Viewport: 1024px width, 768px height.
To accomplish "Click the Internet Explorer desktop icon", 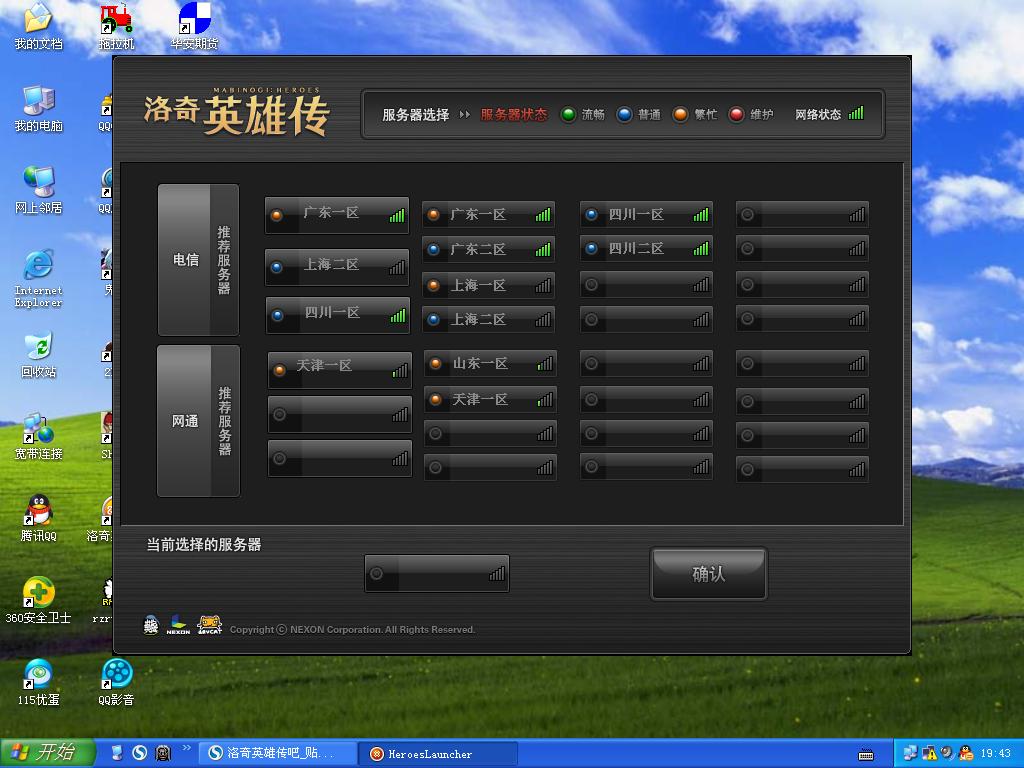I will tap(39, 278).
